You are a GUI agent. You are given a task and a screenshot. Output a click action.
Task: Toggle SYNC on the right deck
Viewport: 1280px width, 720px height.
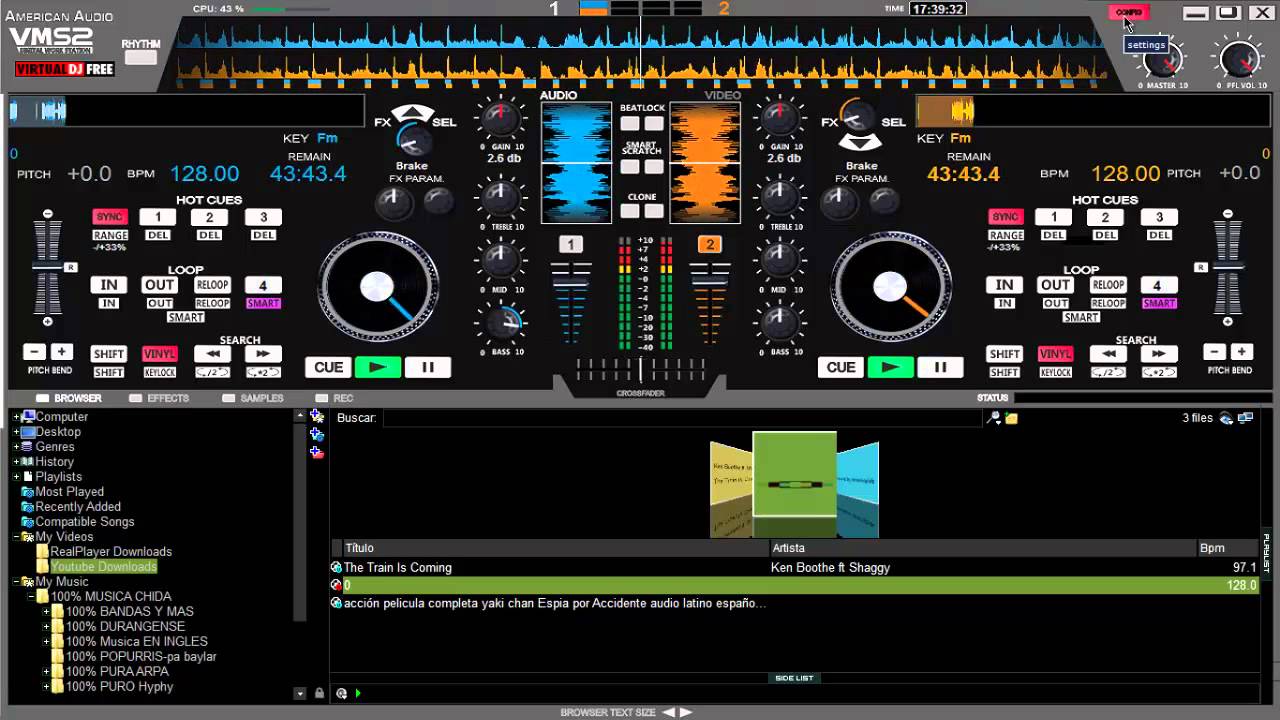(1005, 217)
